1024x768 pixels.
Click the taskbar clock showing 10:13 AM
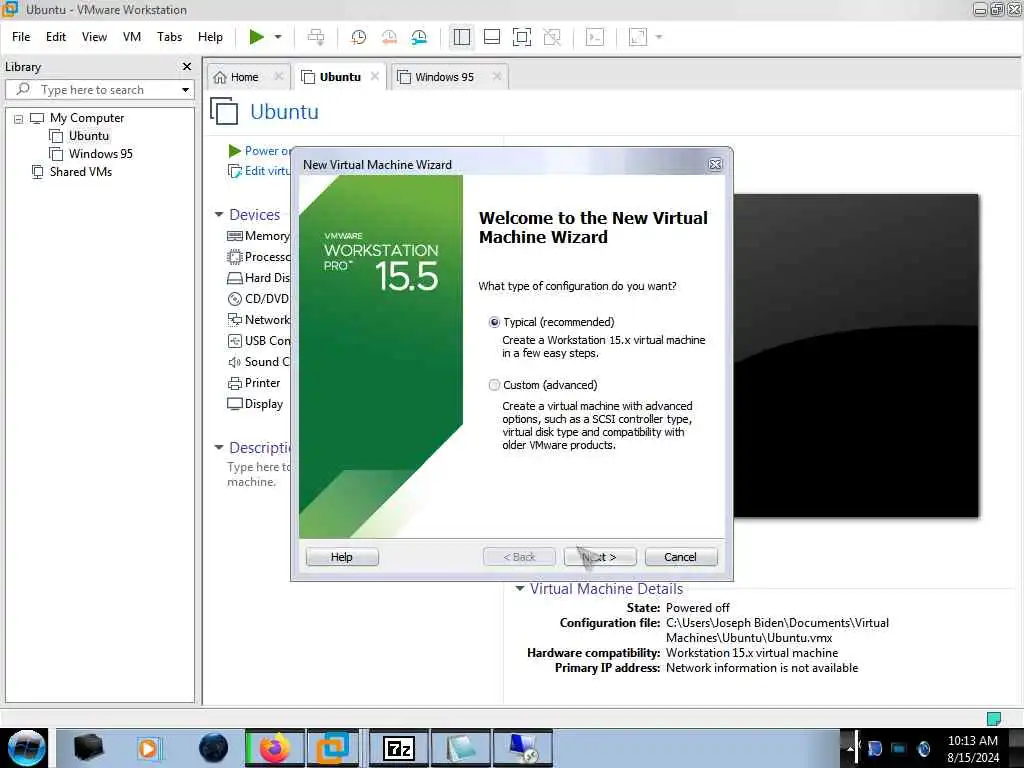point(973,749)
